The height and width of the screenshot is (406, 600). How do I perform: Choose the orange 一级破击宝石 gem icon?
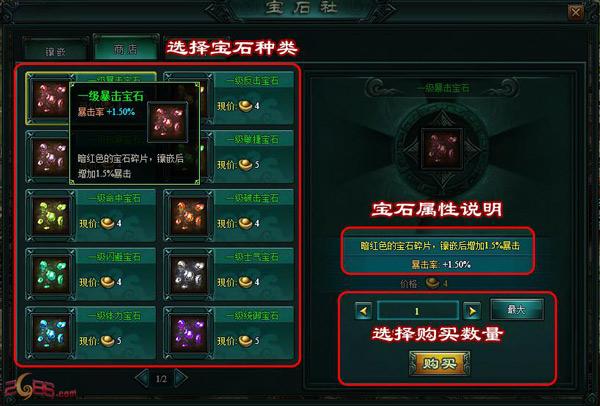tap(188, 216)
